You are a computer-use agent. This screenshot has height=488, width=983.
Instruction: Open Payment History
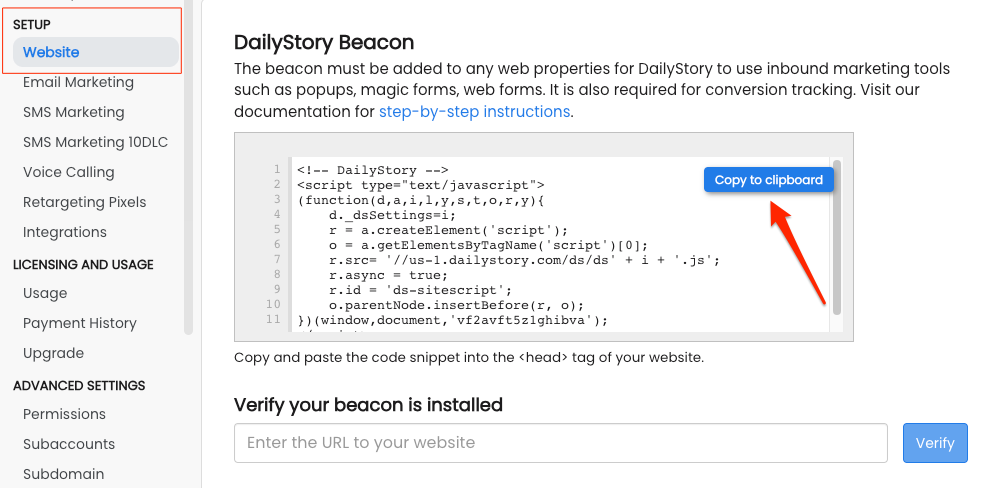(x=80, y=323)
